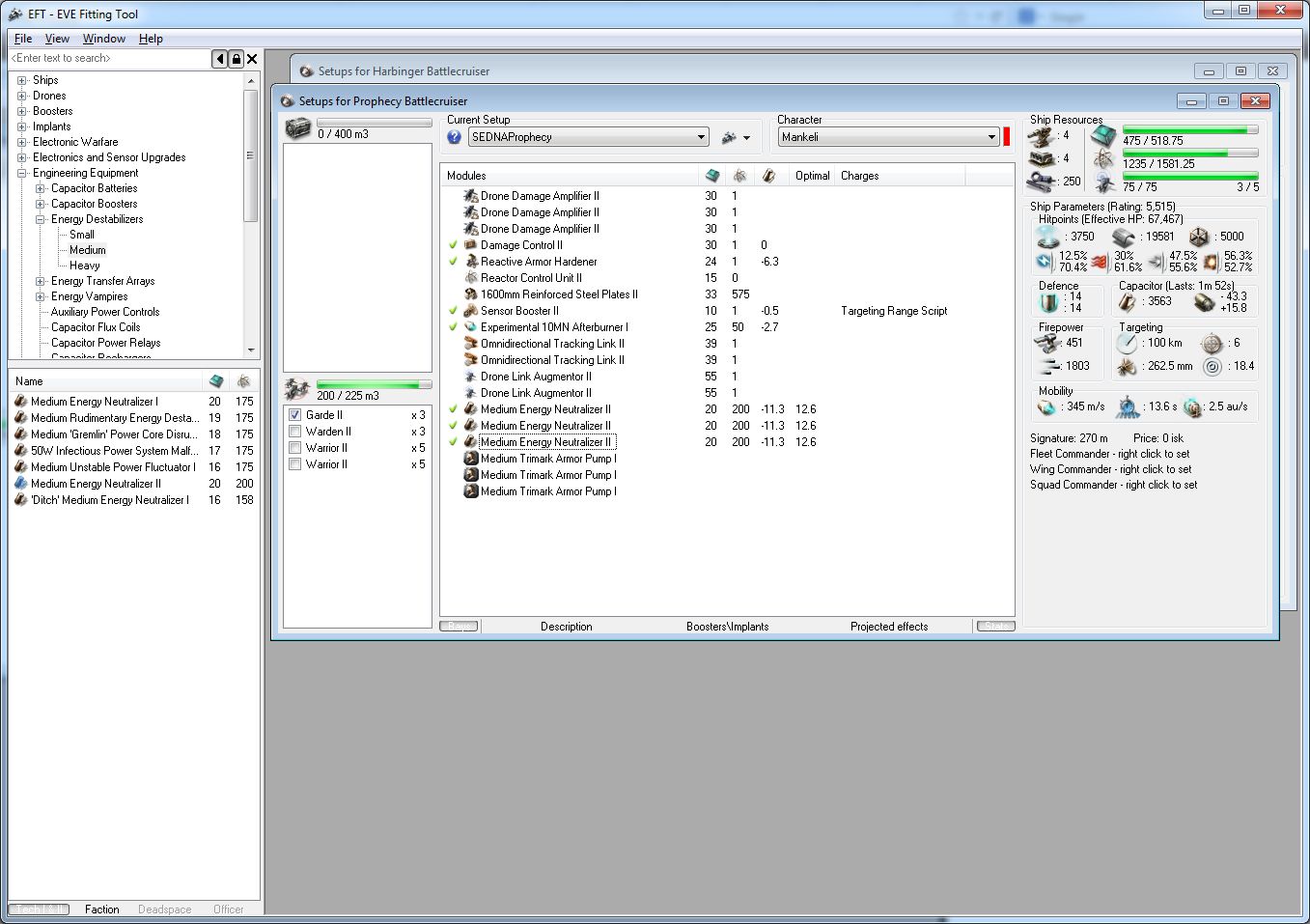
Task: Click the red swatch beside Character dropdown
Action: point(1007,137)
